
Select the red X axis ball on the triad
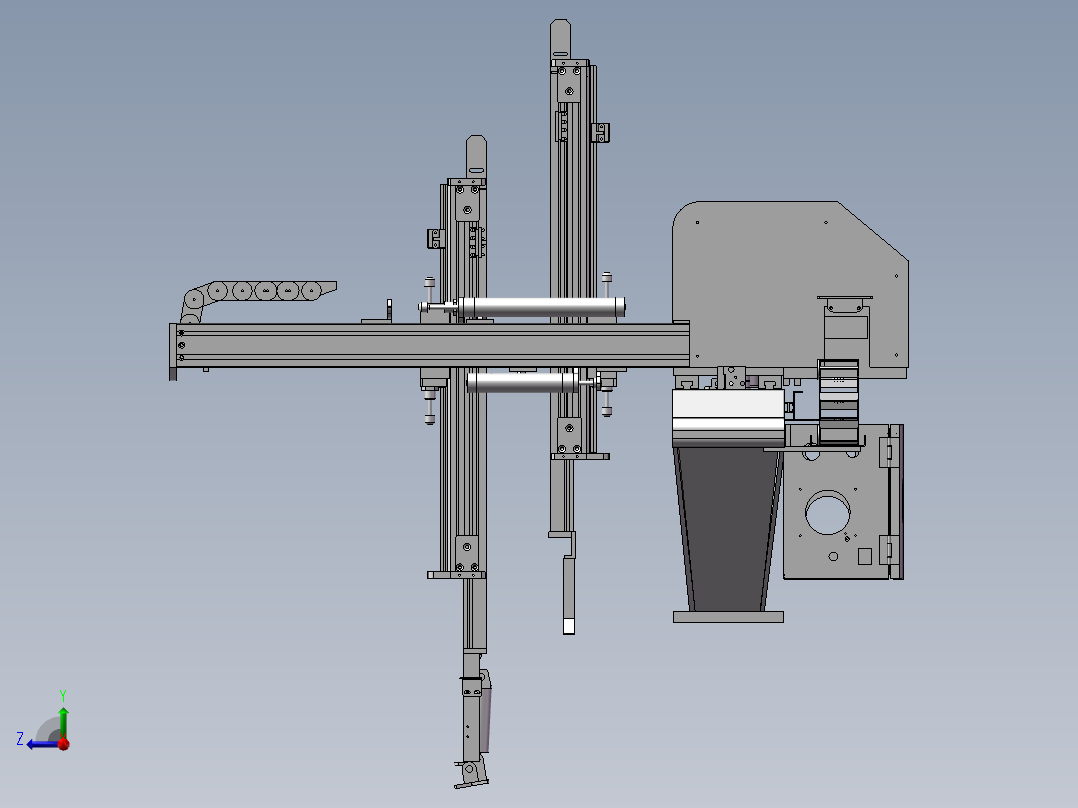(64, 743)
